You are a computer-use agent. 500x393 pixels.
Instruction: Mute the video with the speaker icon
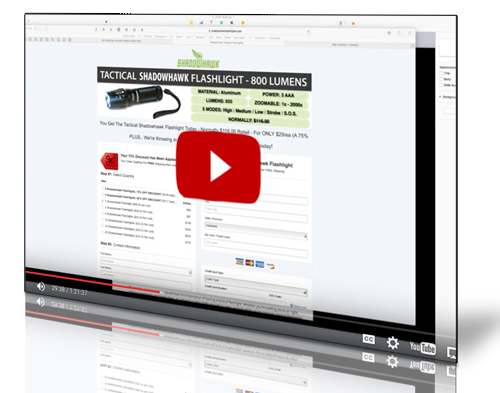[41, 286]
